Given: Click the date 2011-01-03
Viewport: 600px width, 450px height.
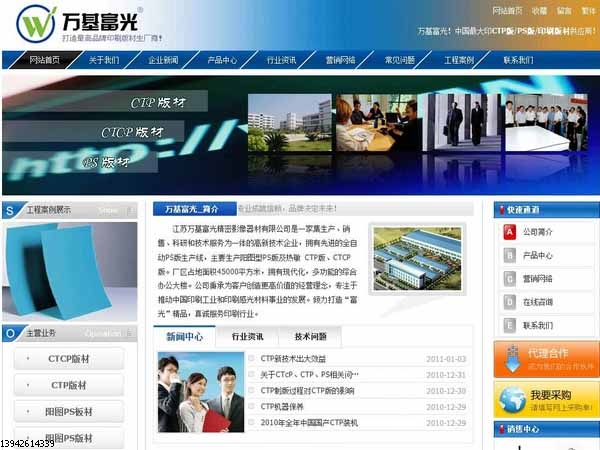Looking at the screenshot, I should tap(446, 359).
